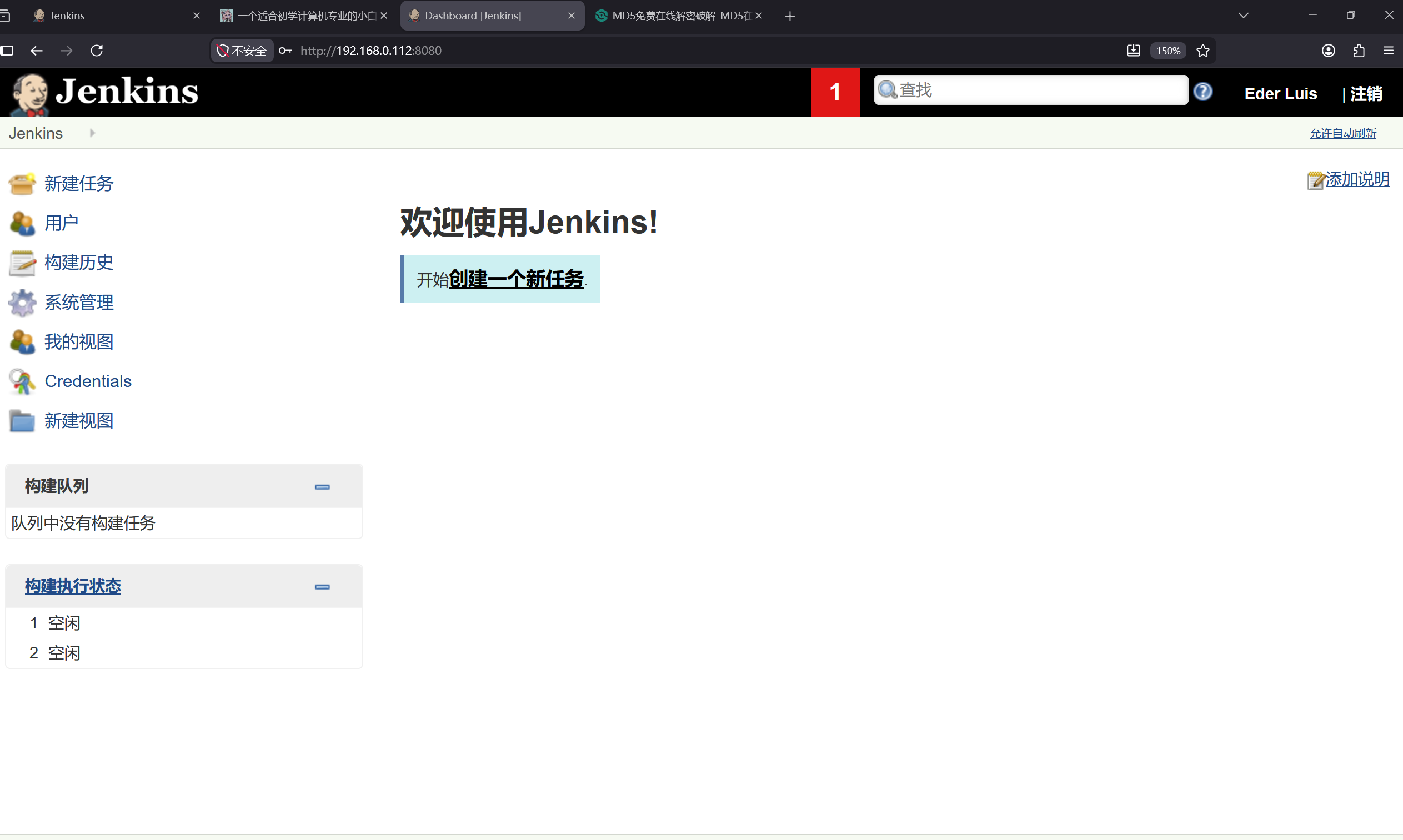Click the 新建视图 folder icon
1403x840 pixels.
click(x=22, y=421)
